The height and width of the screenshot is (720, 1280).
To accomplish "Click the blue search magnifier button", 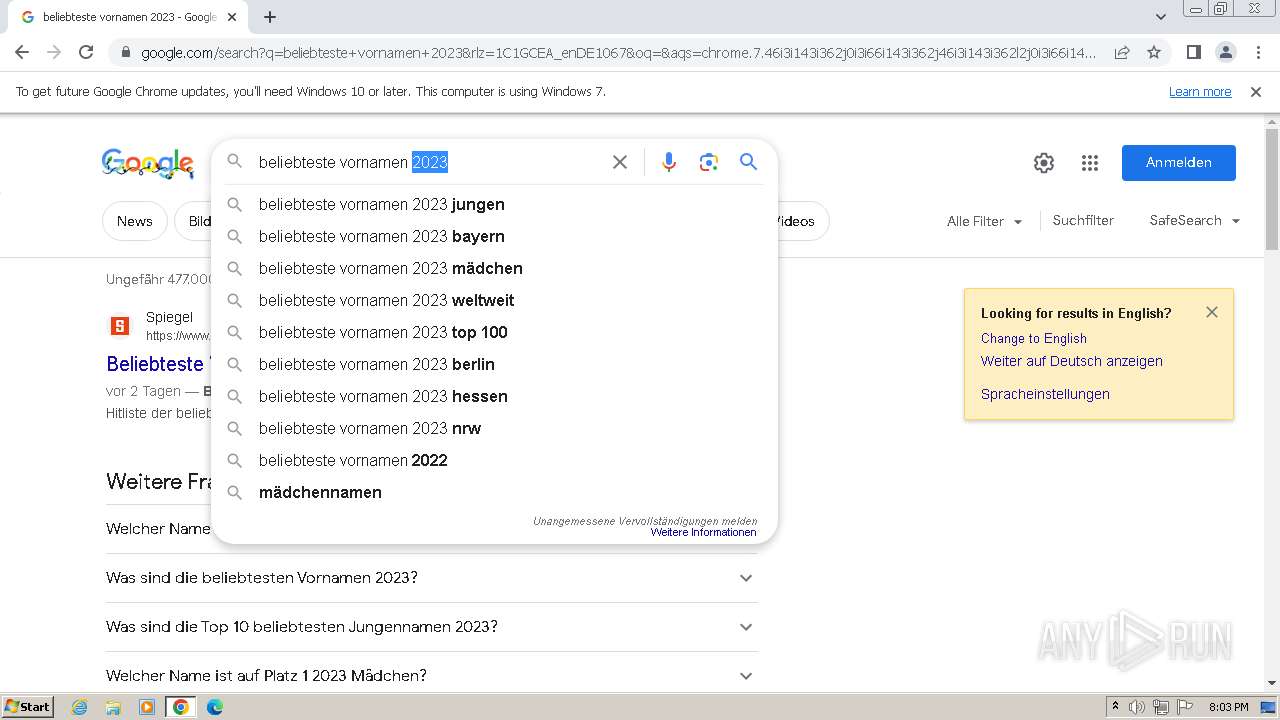I will click(749, 162).
